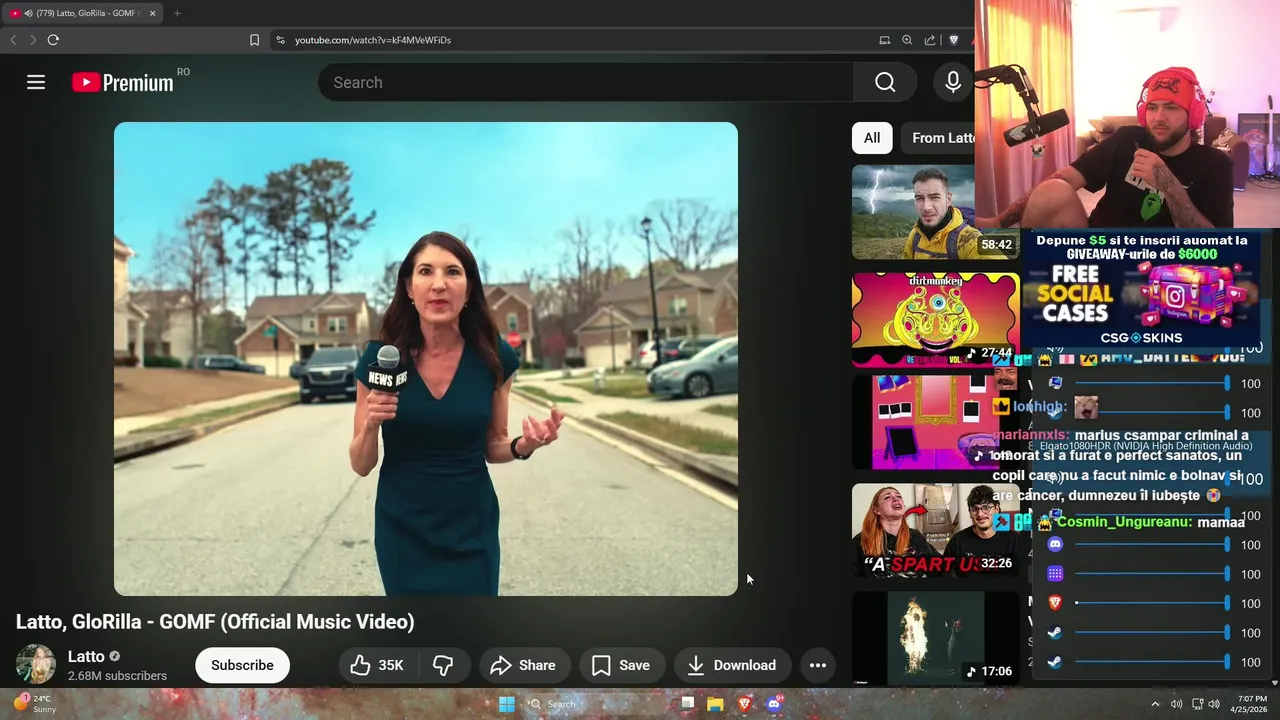Open Task View taskbar icon

click(687, 704)
